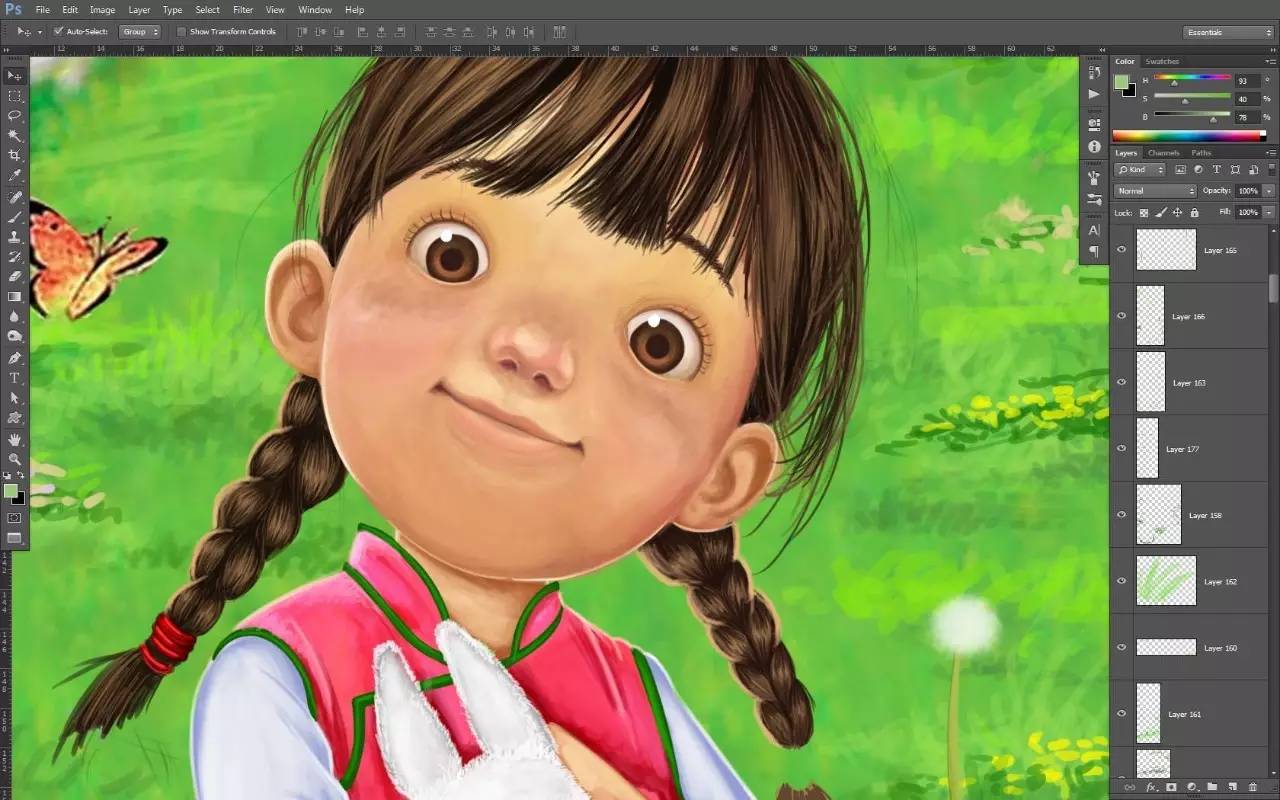This screenshot has height=800, width=1280.
Task: Open the Essentials workspace dropdown
Action: click(x=1227, y=32)
